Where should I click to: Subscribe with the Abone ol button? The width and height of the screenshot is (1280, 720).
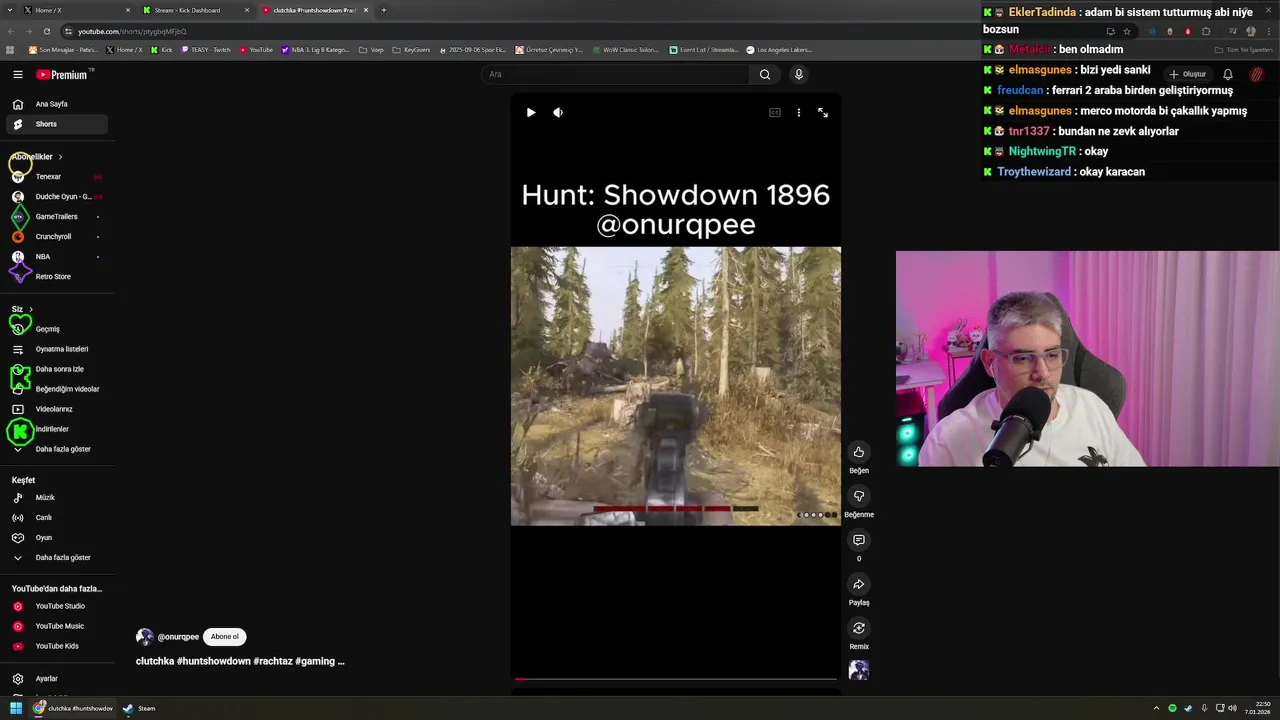[x=224, y=637]
